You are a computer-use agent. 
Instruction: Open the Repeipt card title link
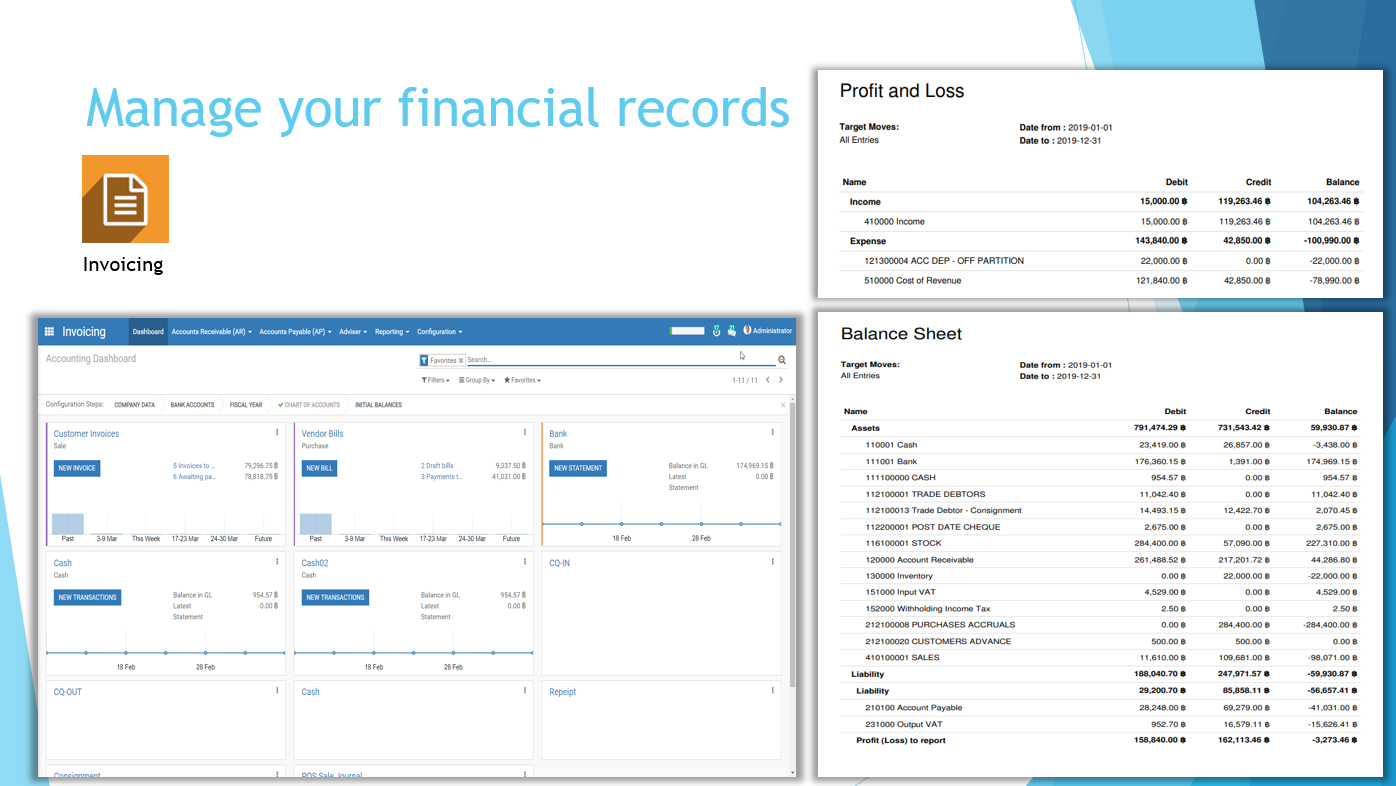(563, 692)
